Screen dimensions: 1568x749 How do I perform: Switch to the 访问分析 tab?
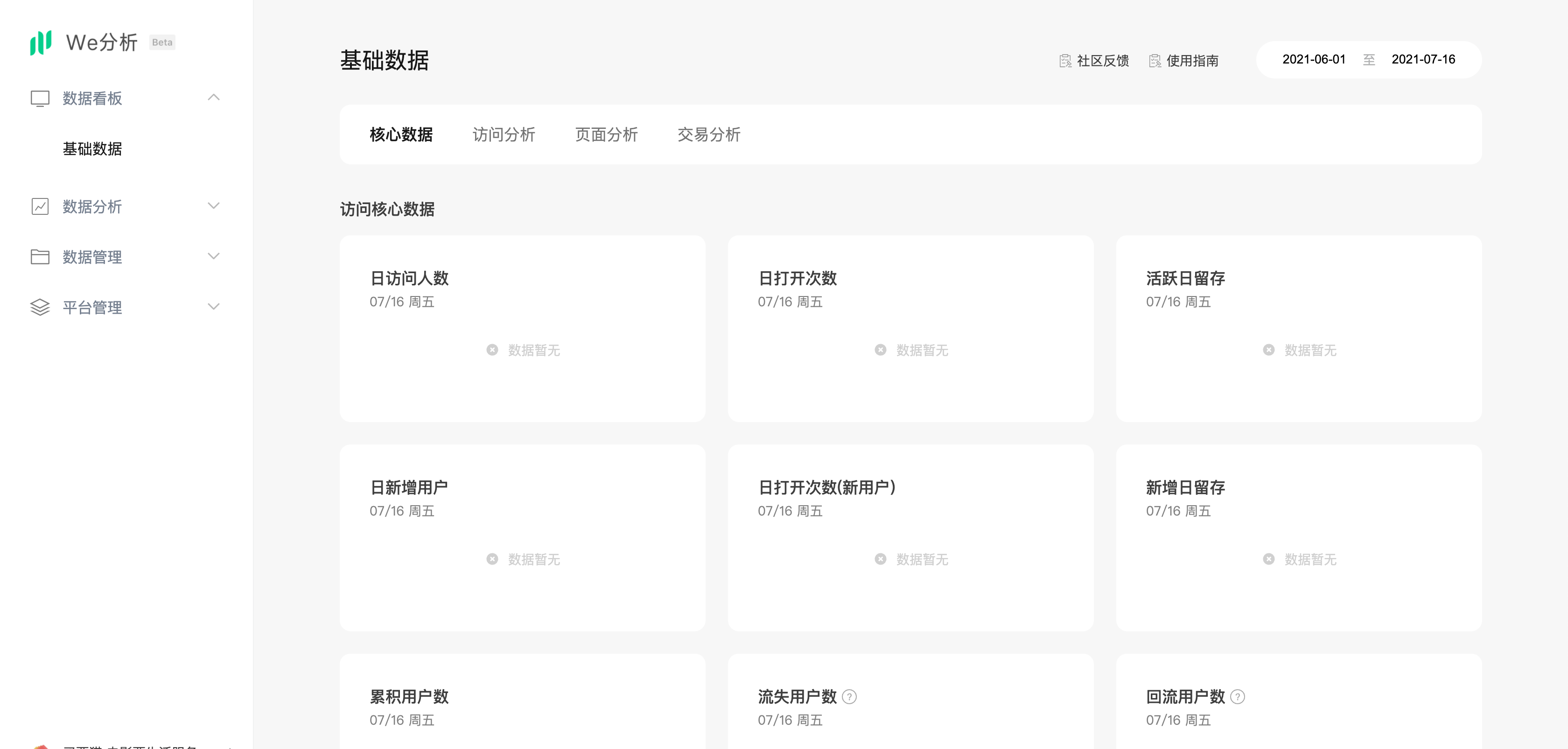click(504, 134)
